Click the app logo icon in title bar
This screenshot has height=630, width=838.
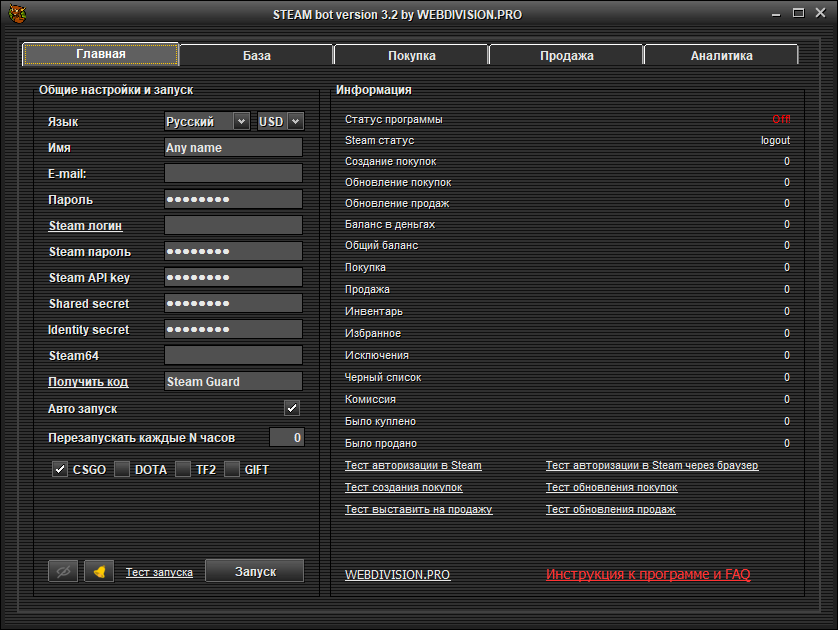pyautogui.click(x=17, y=14)
